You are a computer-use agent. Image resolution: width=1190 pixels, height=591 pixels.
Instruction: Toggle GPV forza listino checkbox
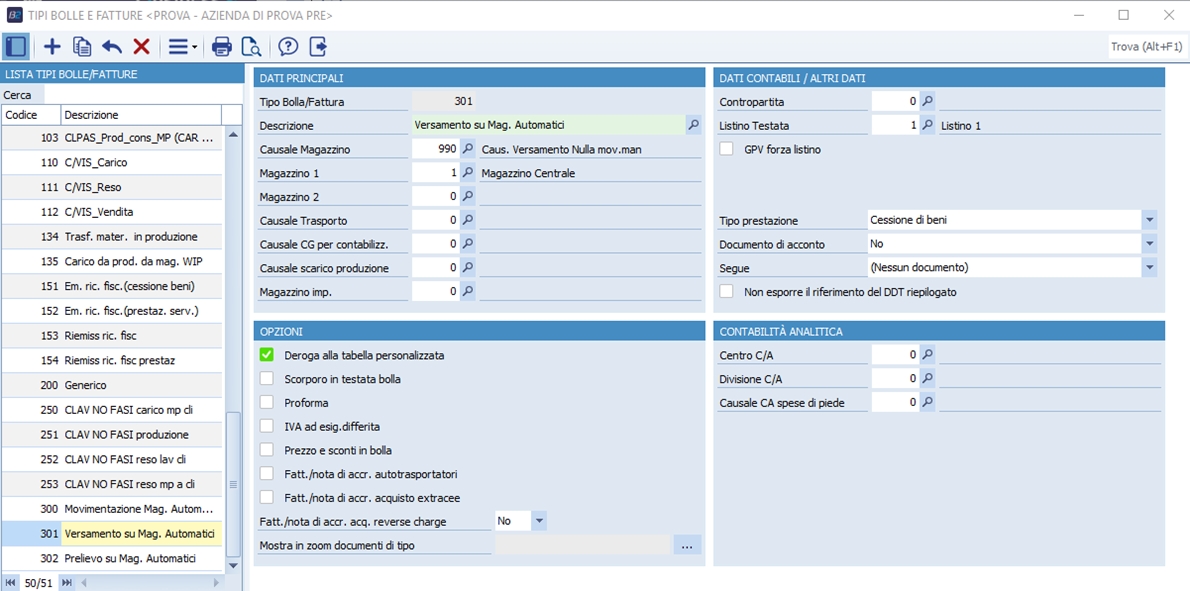726,149
